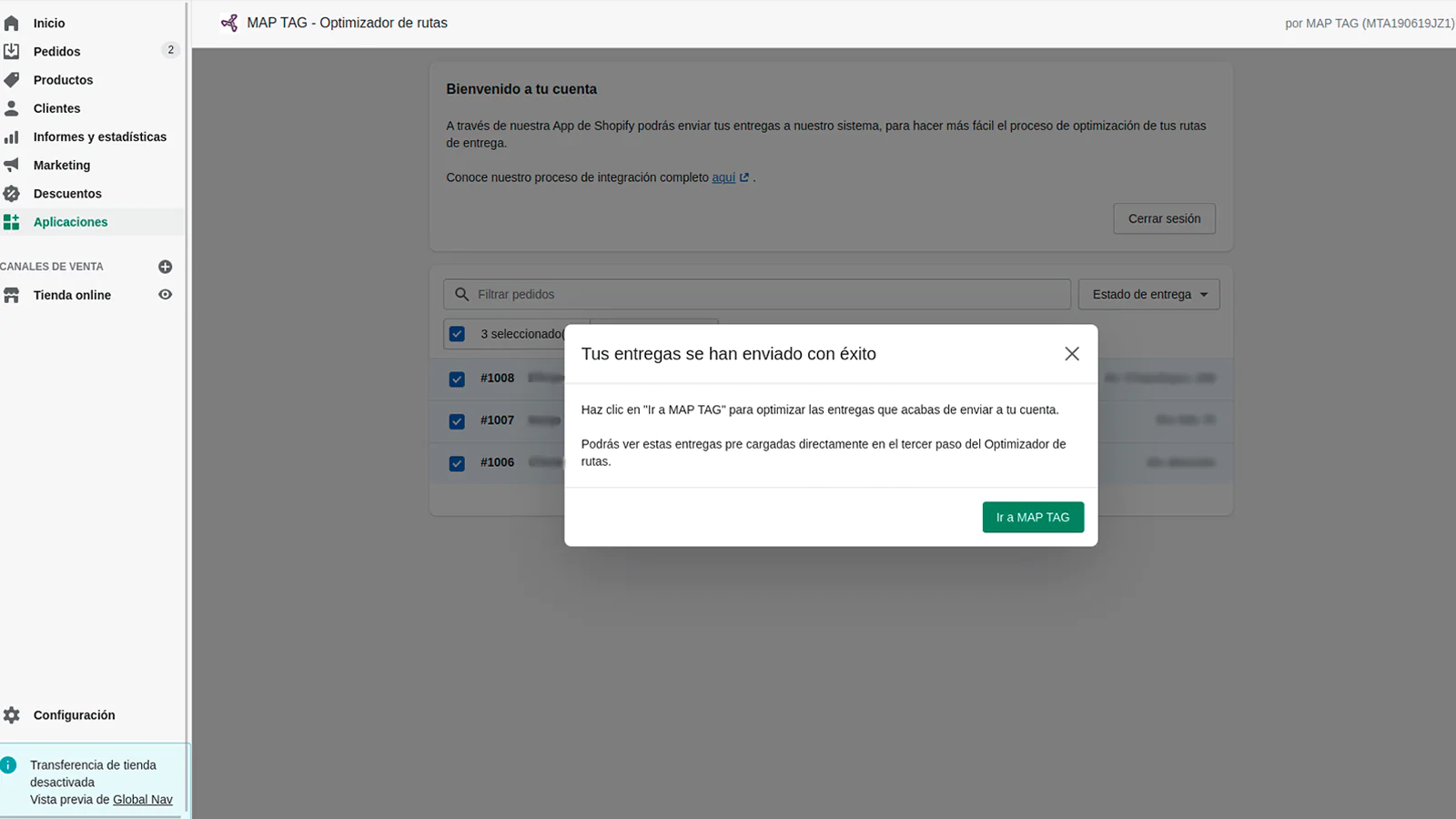1456x819 pixels.
Task: Click the Marketing megaphone icon
Action: pyautogui.click(x=12, y=165)
